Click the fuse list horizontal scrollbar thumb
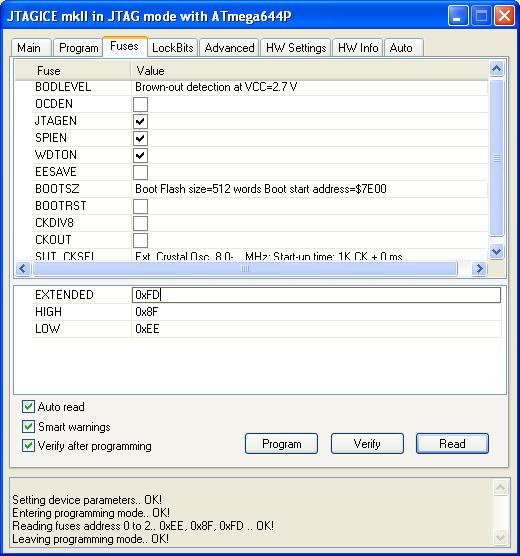This screenshot has width=520, height=556. tap(245, 268)
